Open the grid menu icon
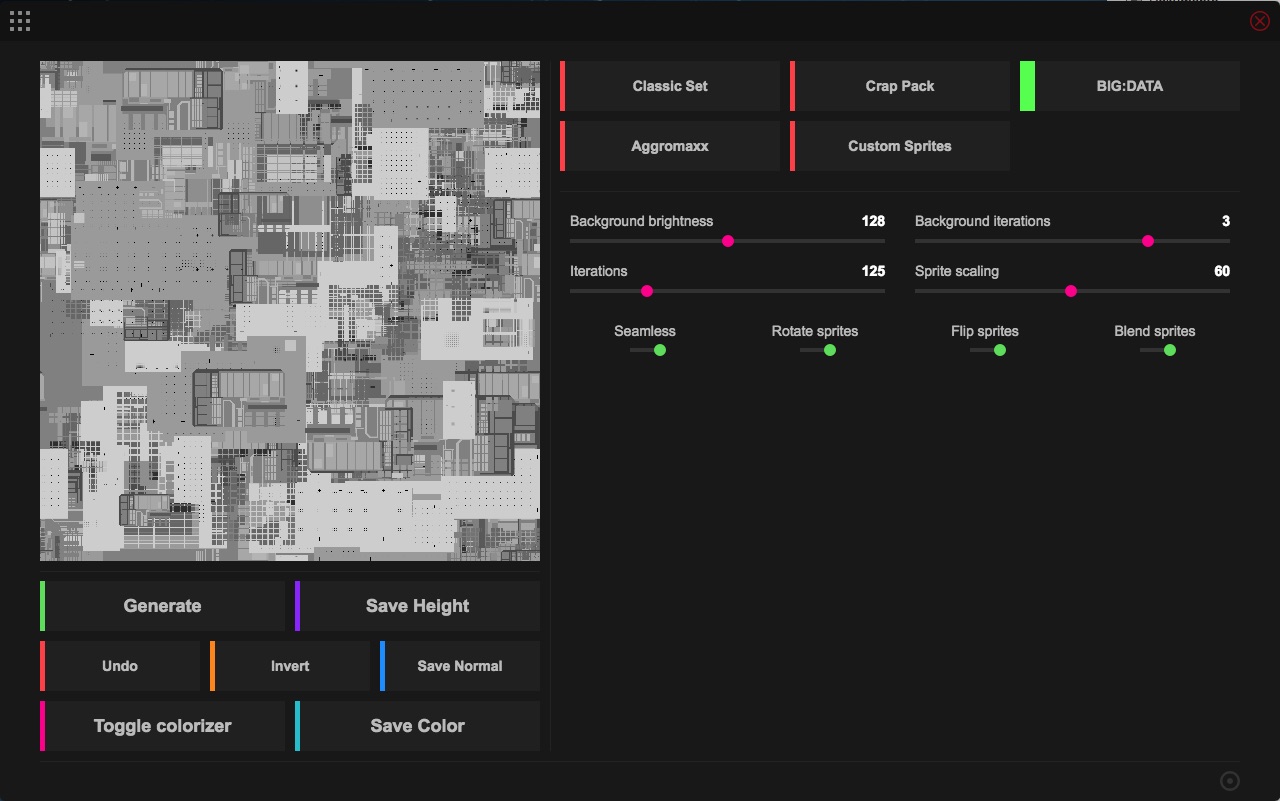The image size is (1280, 801). click(x=20, y=21)
